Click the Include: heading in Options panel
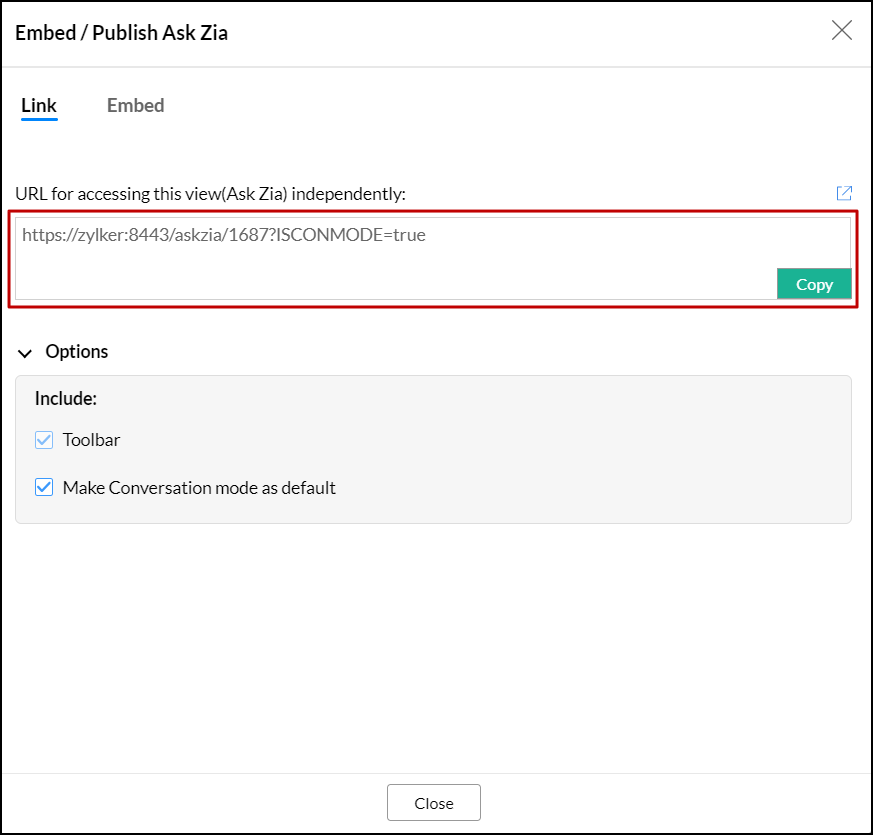This screenshot has width=873, height=835. (x=66, y=398)
